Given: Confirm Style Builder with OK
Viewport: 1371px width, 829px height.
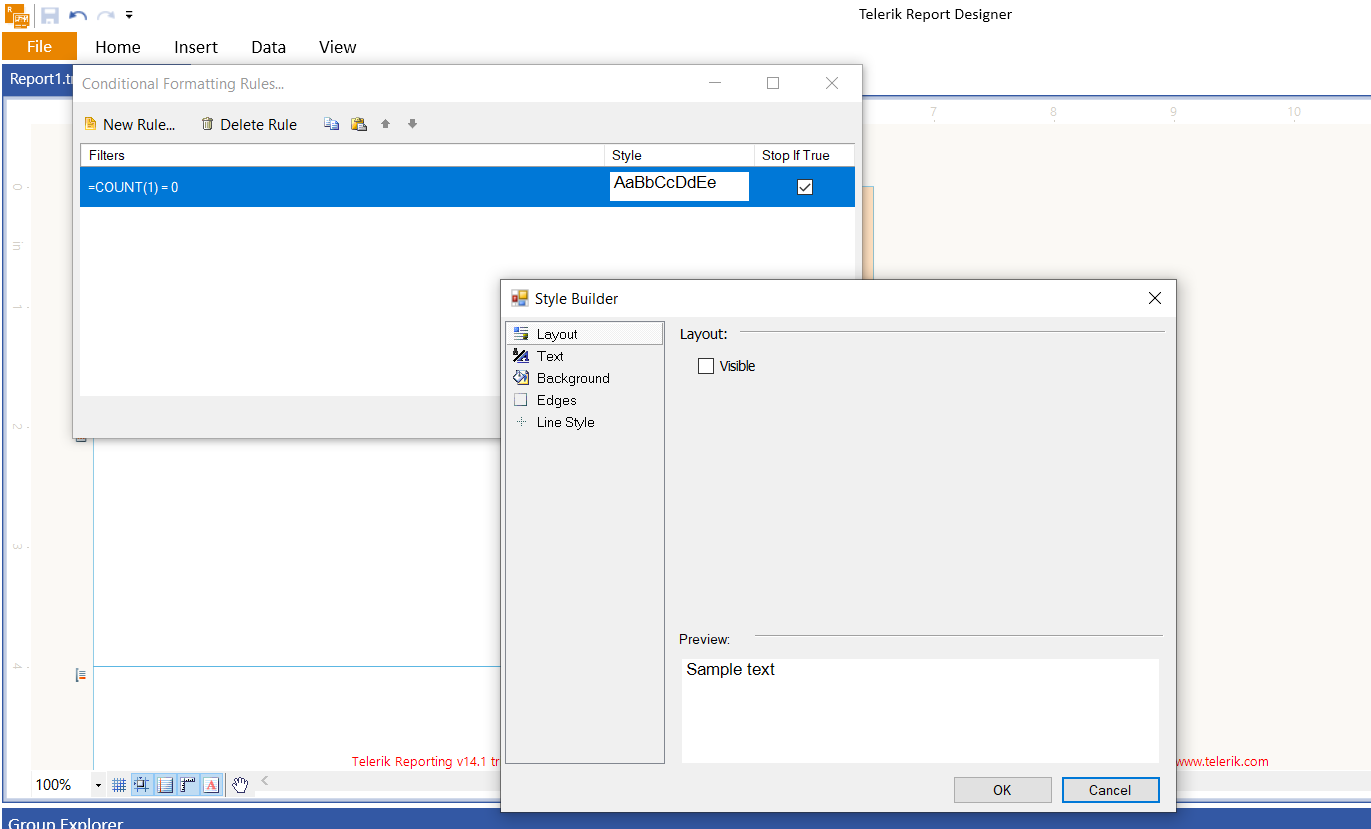Looking at the screenshot, I should click(x=1002, y=790).
